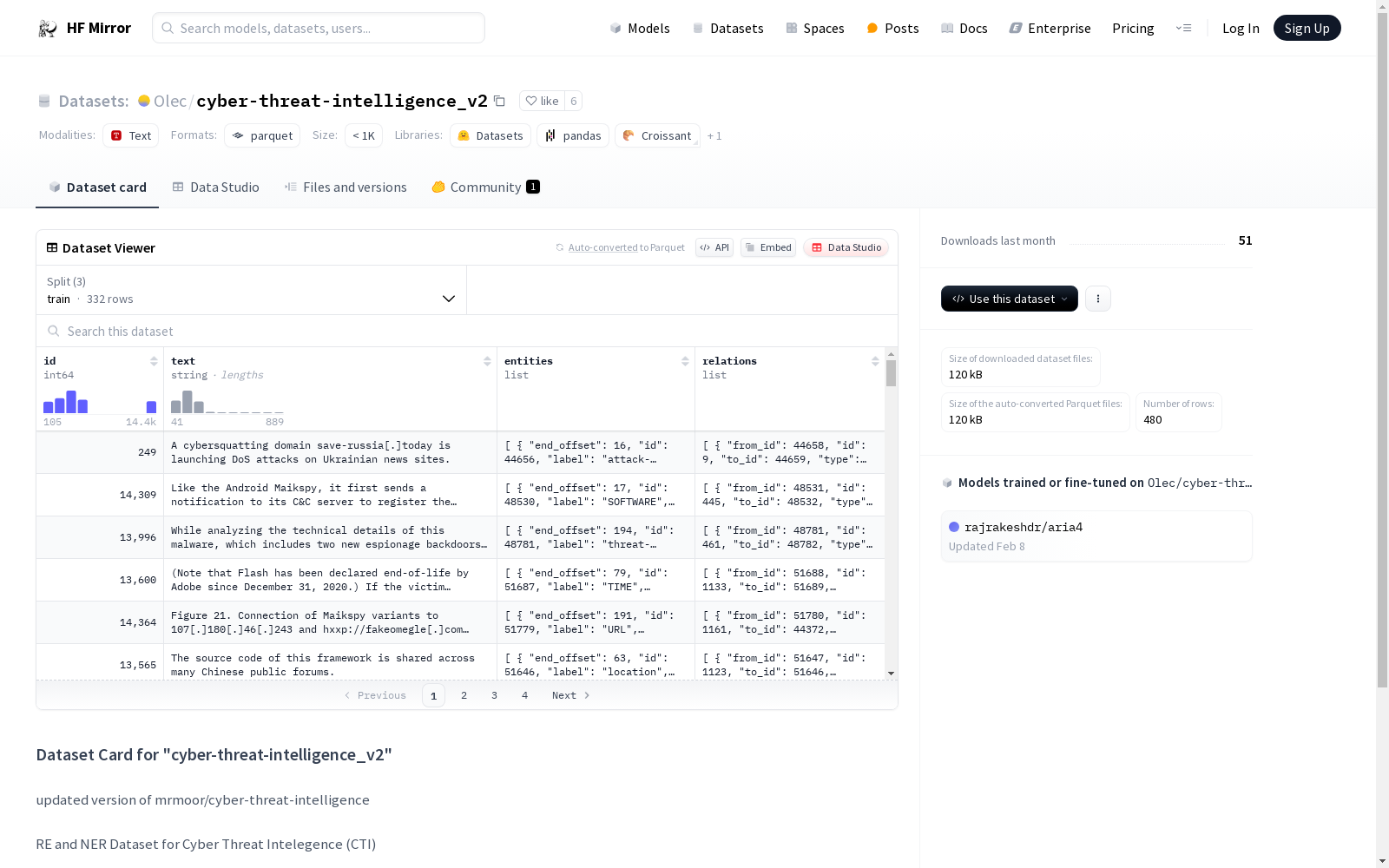Click the < 1K size tag
The width and height of the screenshot is (1389, 868).
coord(364,135)
